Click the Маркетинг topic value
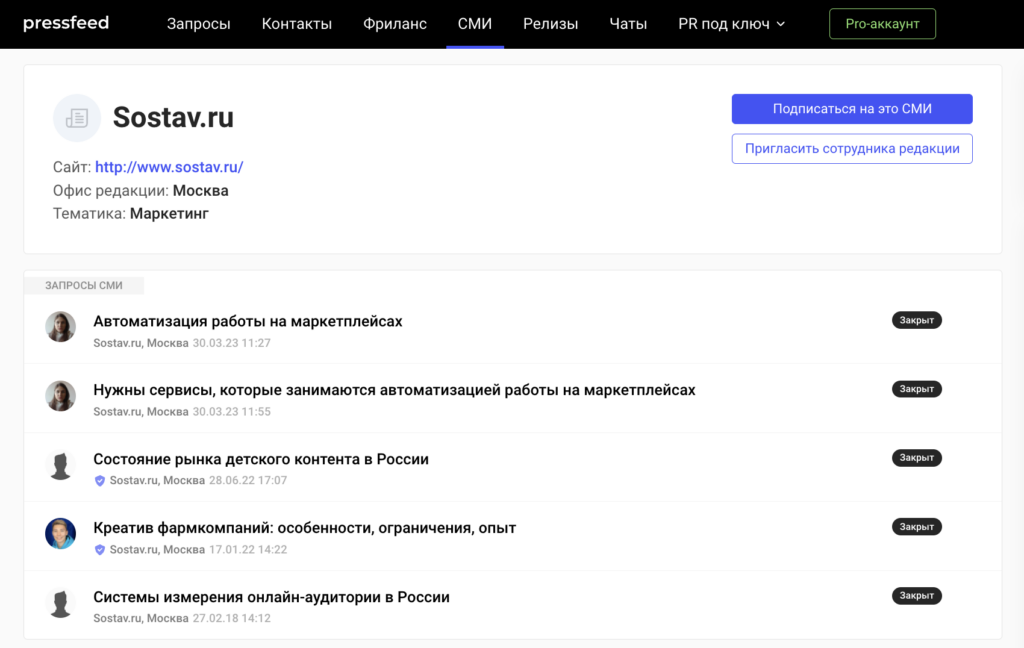1024x648 pixels. pyautogui.click(x=169, y=214)
